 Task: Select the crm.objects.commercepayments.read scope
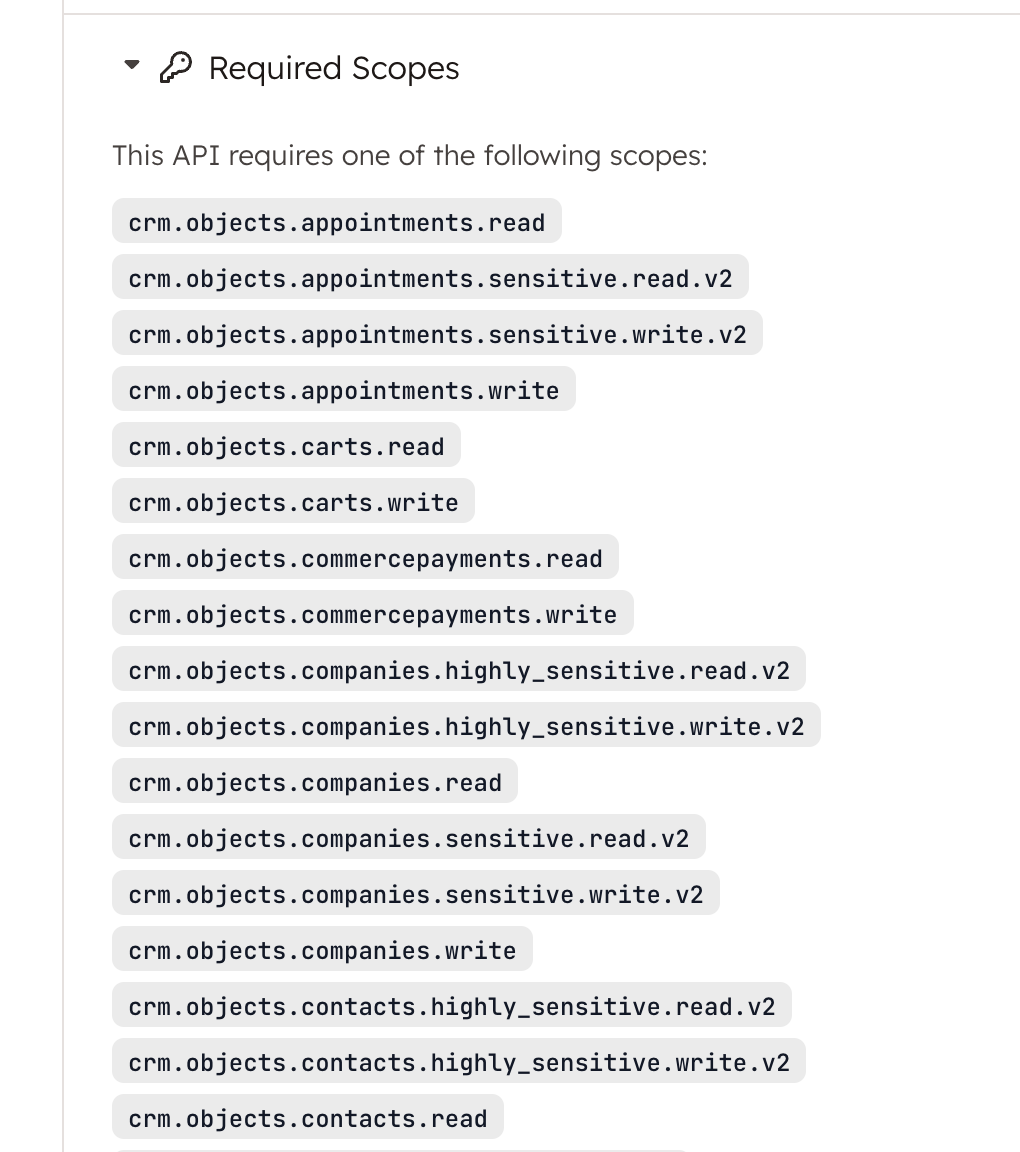coord(365,558)
